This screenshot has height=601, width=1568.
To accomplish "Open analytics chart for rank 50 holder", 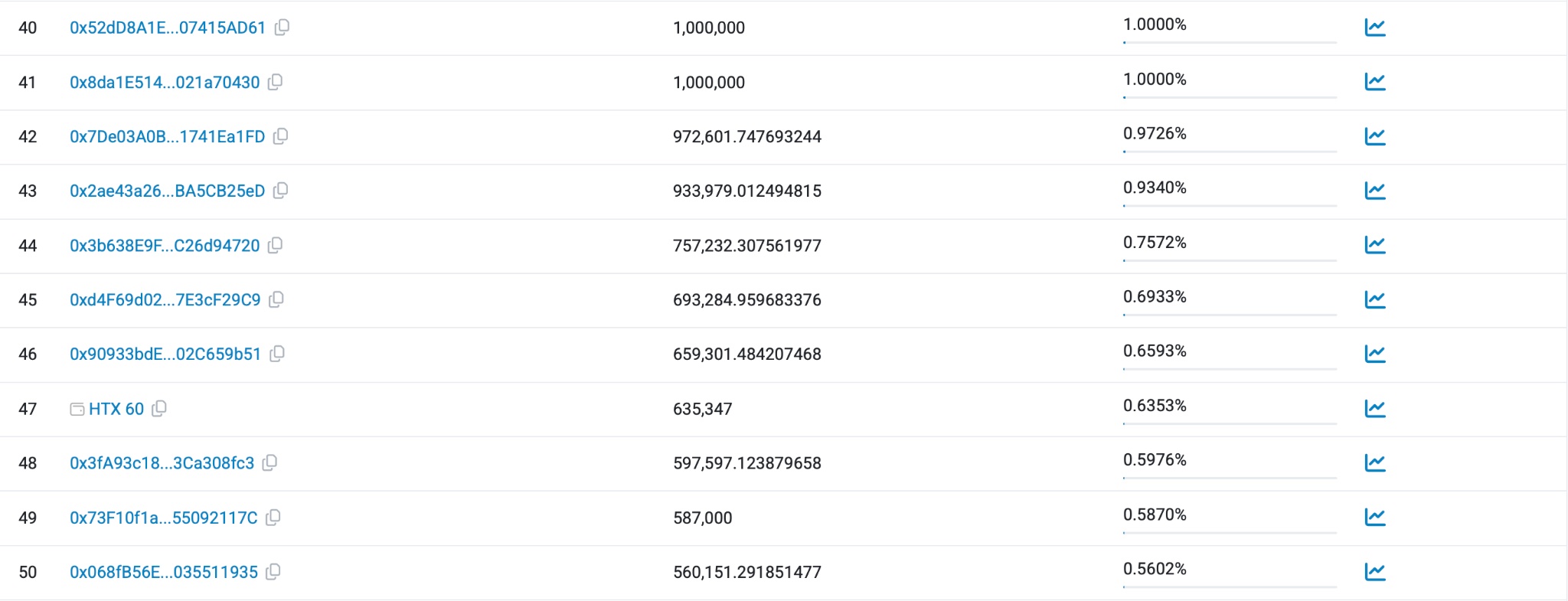I will click(x=1375, y=572).
